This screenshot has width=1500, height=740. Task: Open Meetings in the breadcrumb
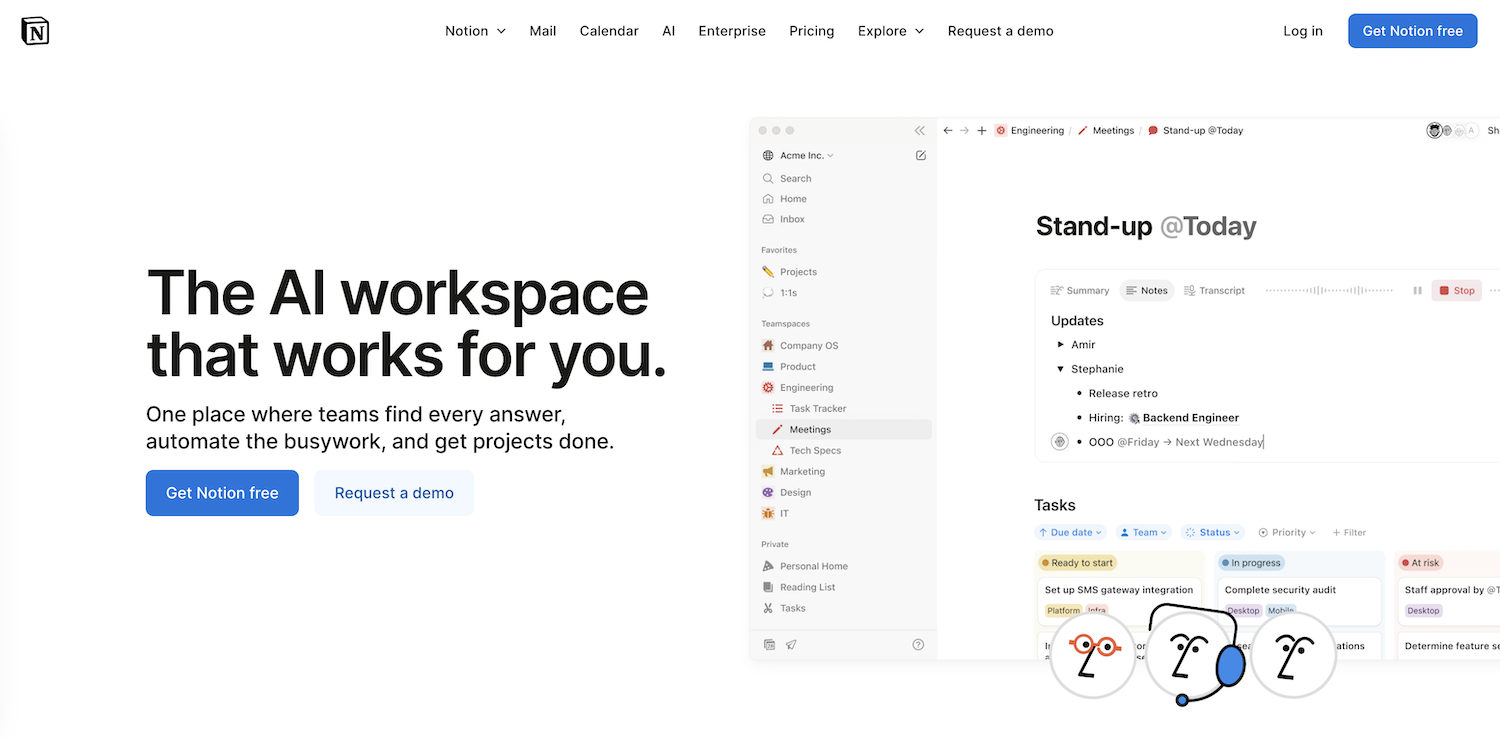1106,131
